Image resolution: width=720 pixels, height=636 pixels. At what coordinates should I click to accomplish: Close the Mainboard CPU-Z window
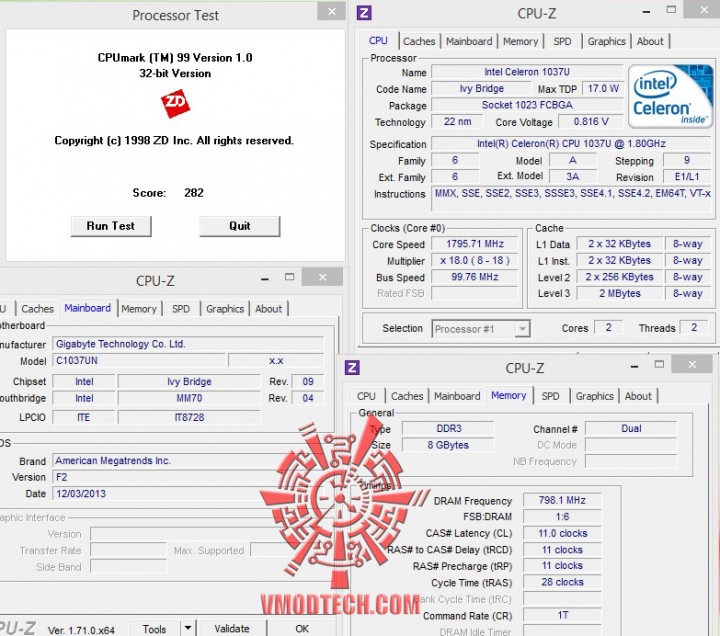click(323, 277)
